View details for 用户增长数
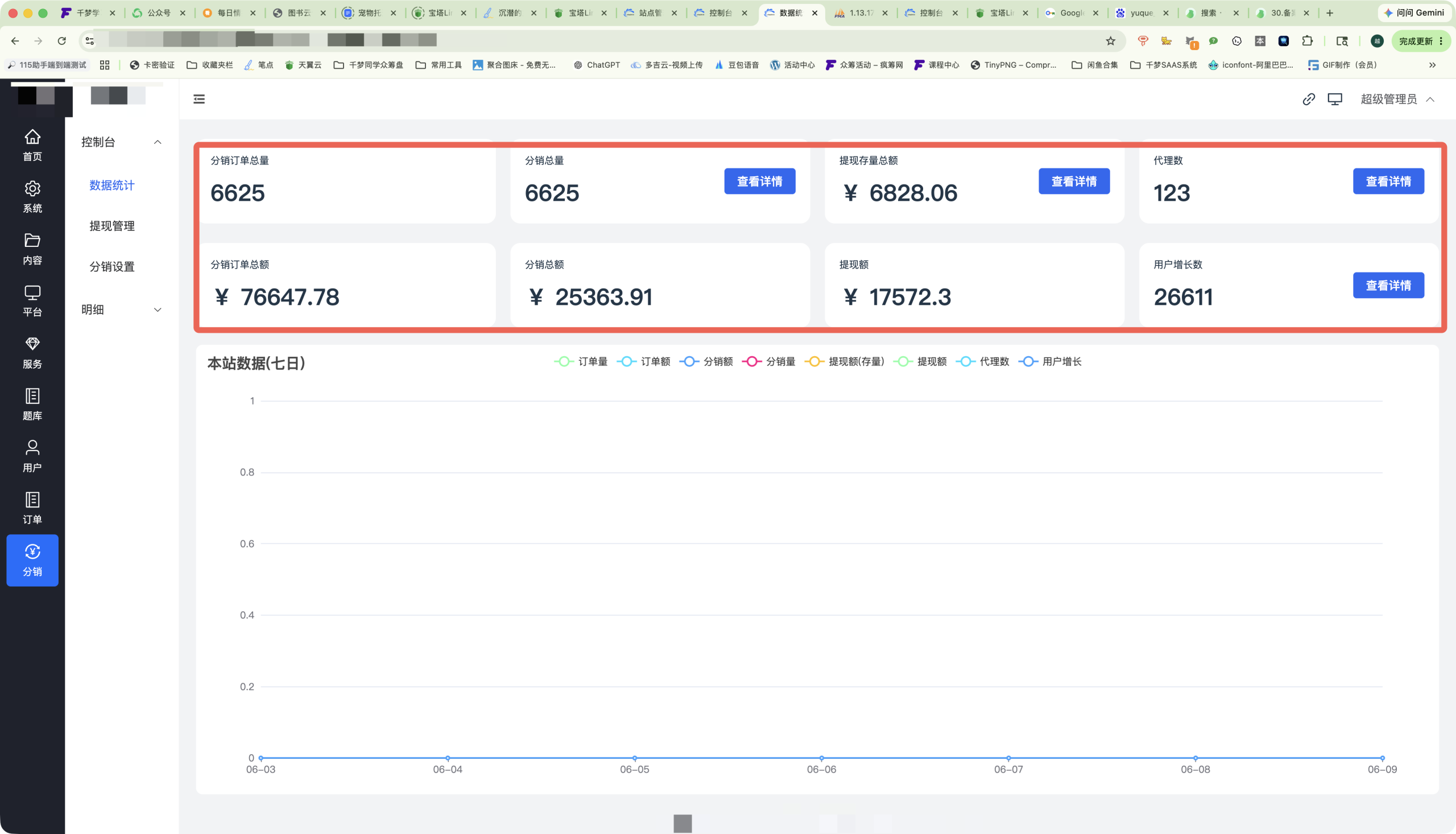1456x834 pixels. click(x=1388, y=285)
